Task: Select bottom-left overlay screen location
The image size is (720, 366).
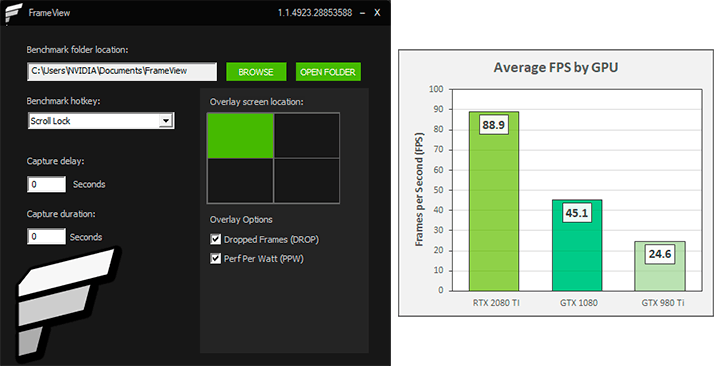Action: [241, 180]
